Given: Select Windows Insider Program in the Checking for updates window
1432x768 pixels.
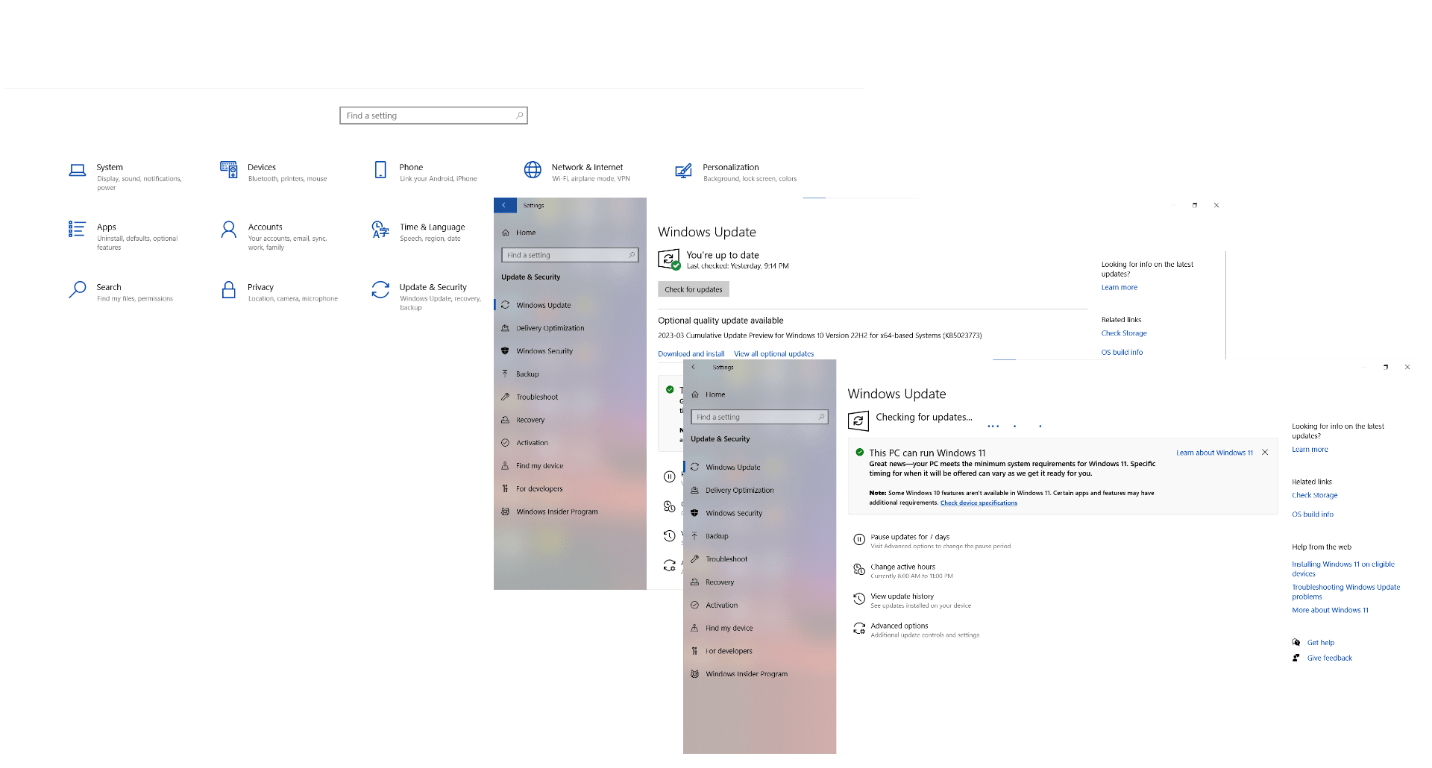Looking at the screenshot, I should (746, 674).
